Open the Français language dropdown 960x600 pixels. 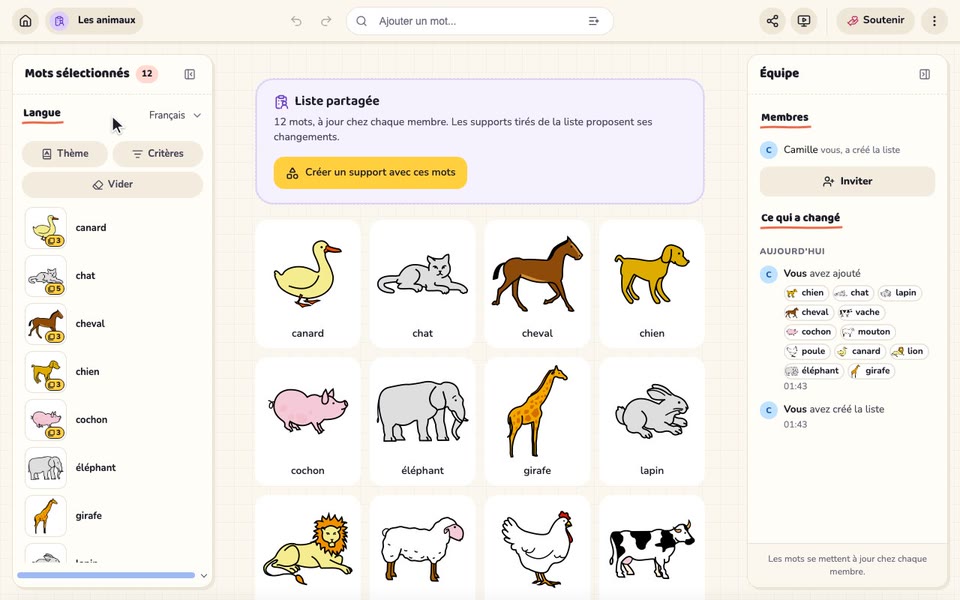click(175, 115)
